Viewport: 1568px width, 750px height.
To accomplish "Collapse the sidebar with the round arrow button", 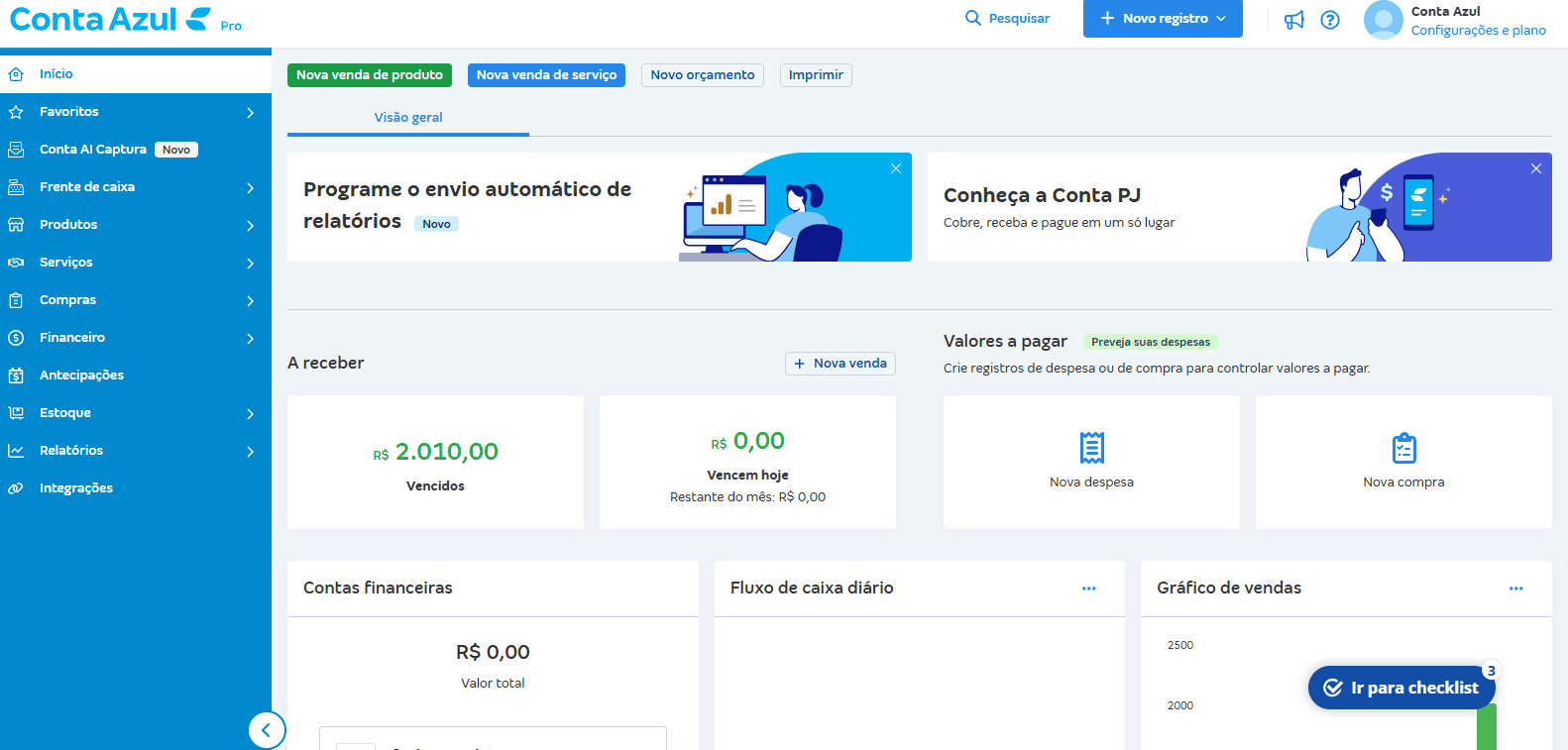I will 267,731.
